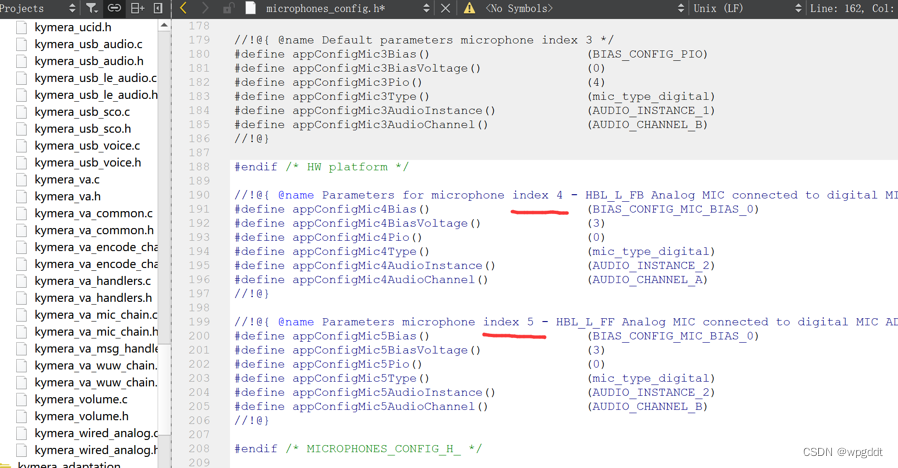The width and height of the screenshot is (898, 468).
Task: Click the file icon beside kymera_va_msg_handle
Action: click(22, 348)
